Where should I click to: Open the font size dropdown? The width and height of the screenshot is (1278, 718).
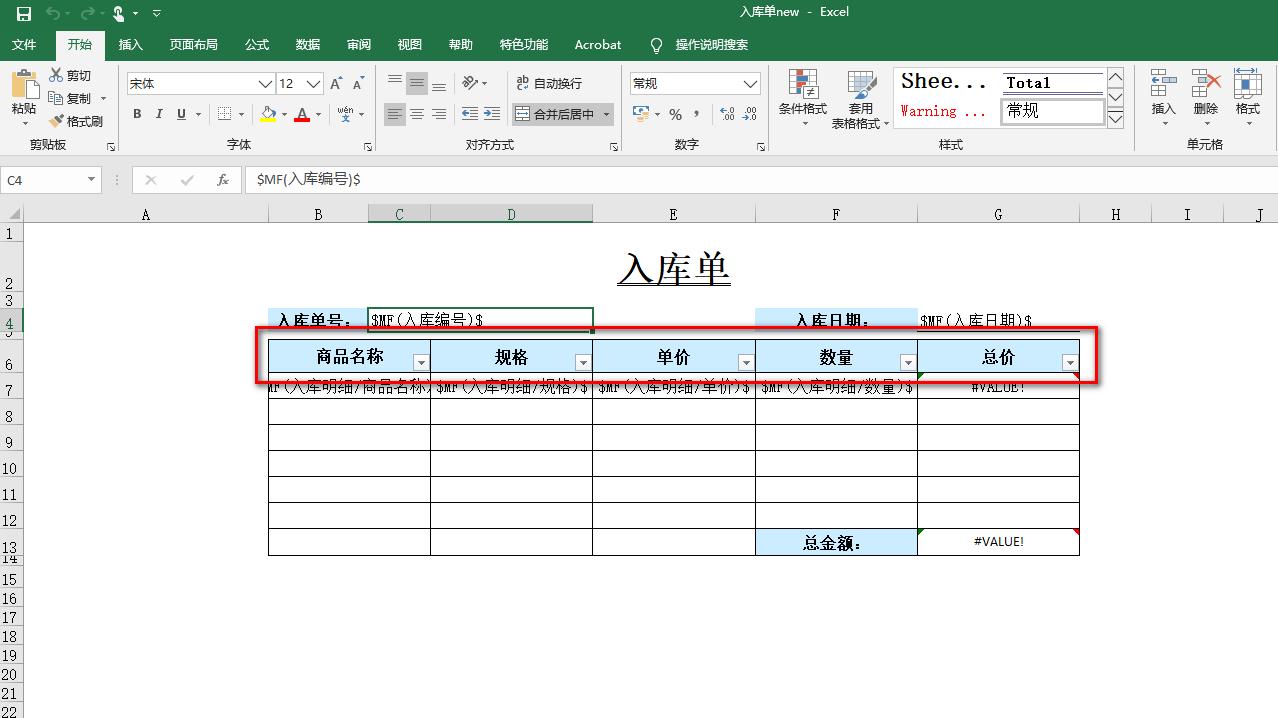pos(315,83)
